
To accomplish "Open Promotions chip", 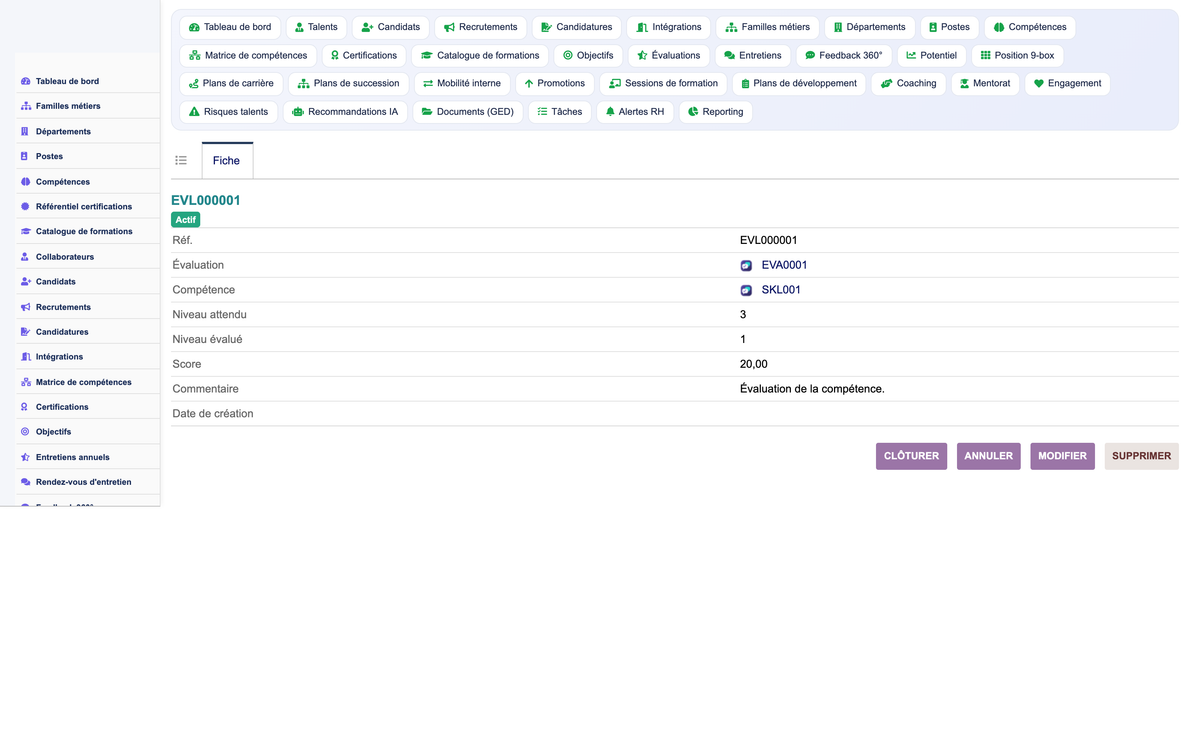I will click(555, 83).
